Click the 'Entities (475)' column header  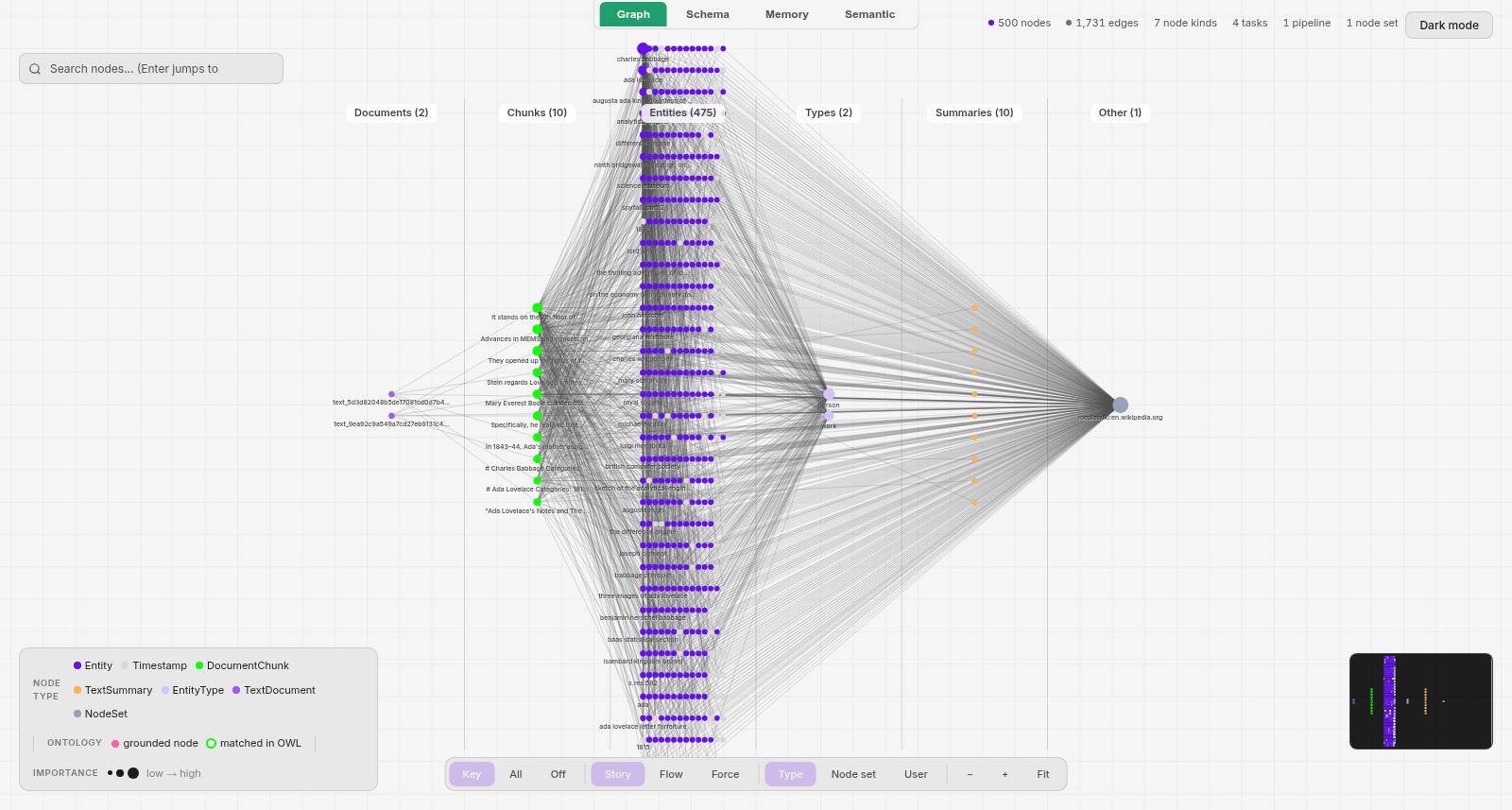coord(682,112)
